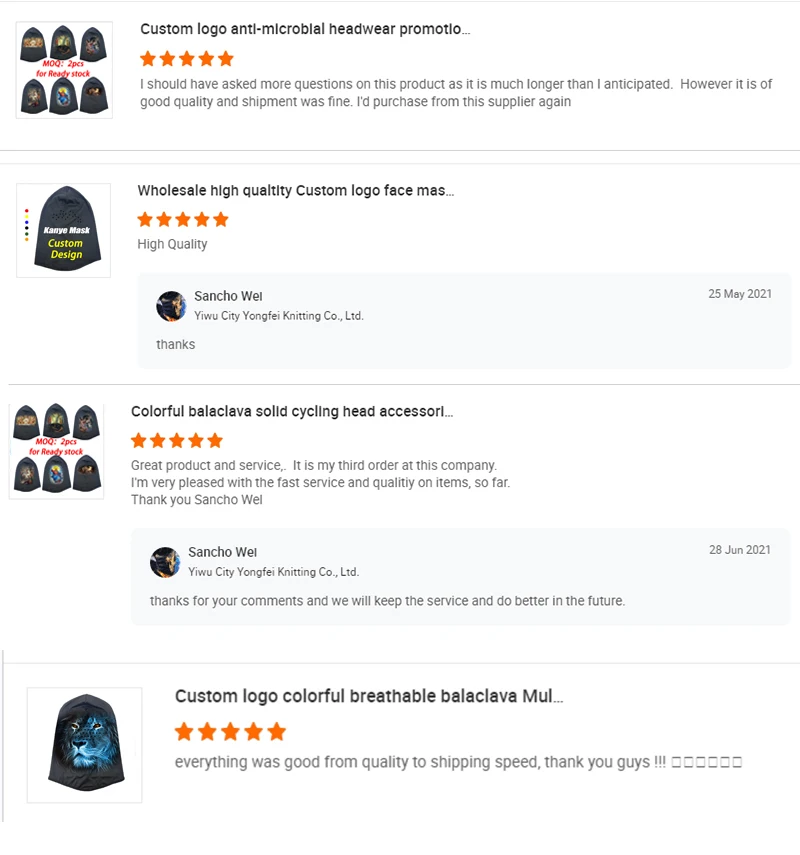This screenshot has width=800, height=855.
Task: Click Sancho Wei's name in the 28 Jun reply
Action: point(222,552)
